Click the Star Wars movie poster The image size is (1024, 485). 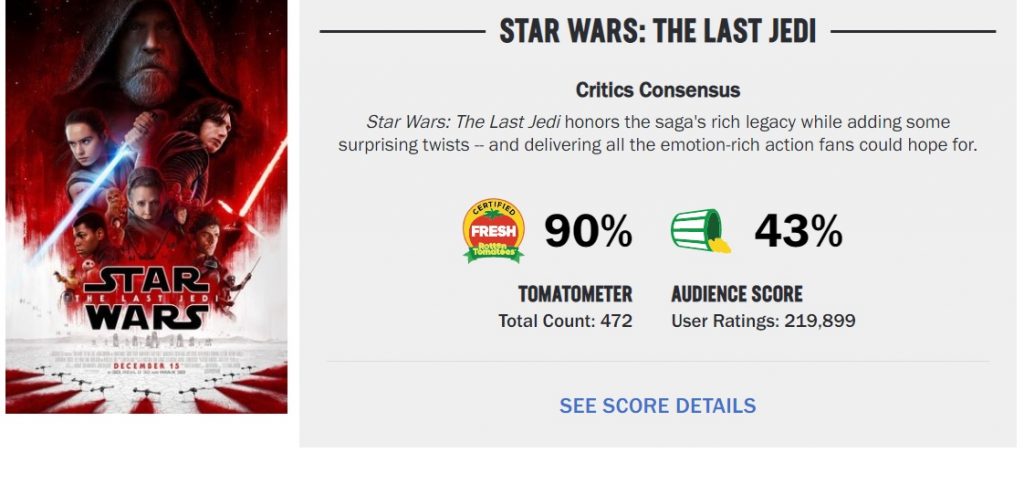click(146, 206)
